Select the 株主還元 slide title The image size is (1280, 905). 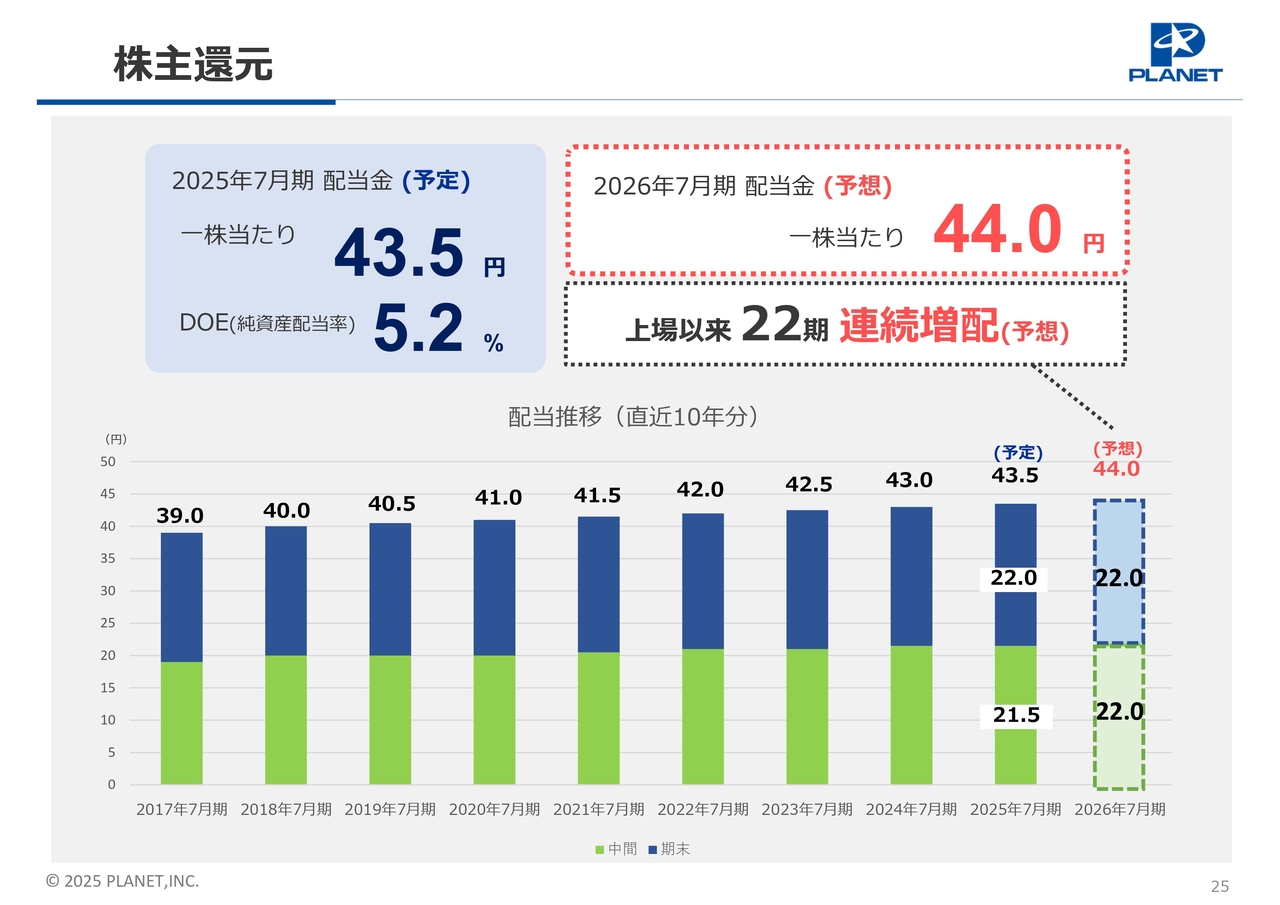coord(193,65)
